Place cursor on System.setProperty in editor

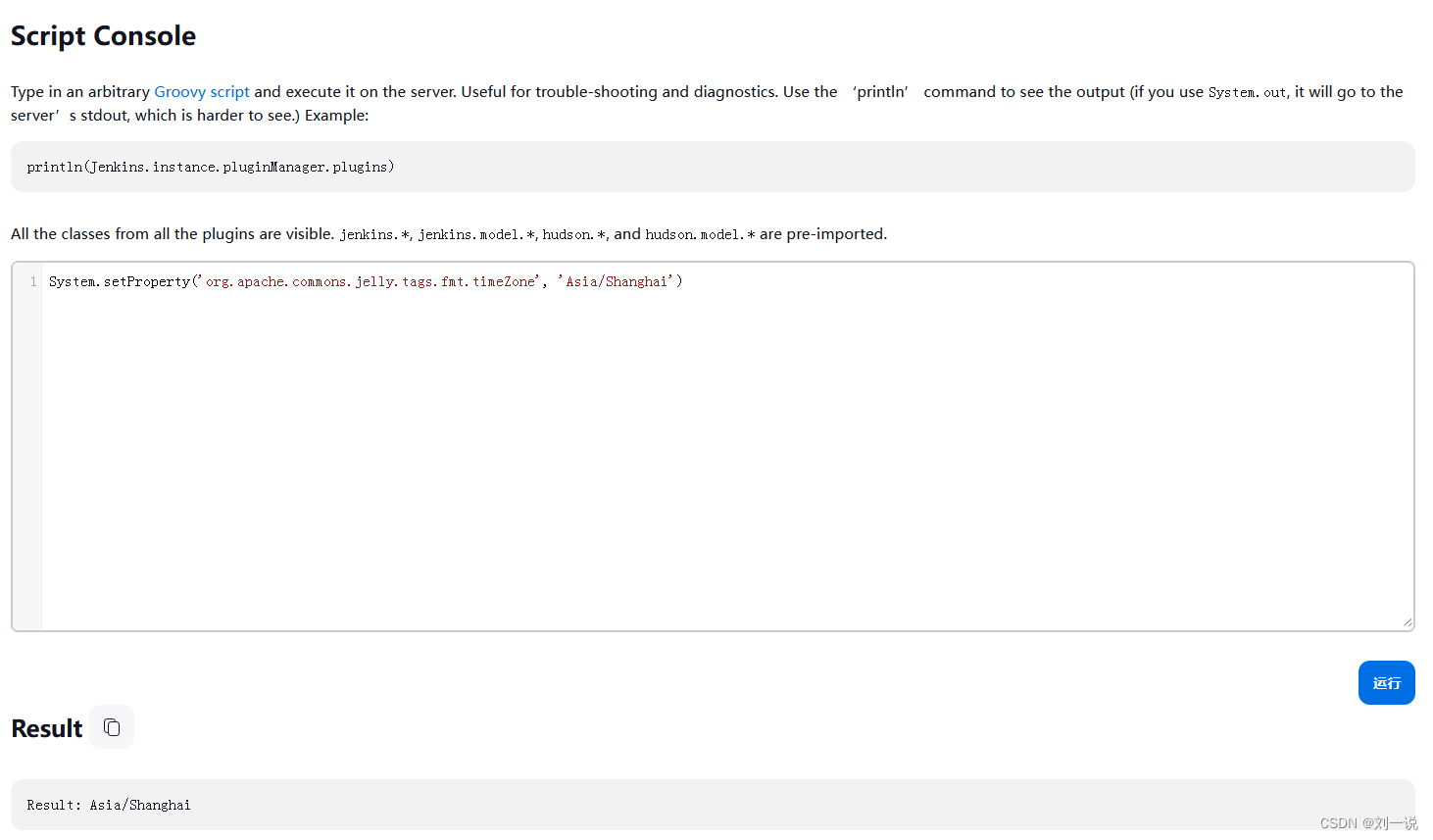(x=120, y=282)
